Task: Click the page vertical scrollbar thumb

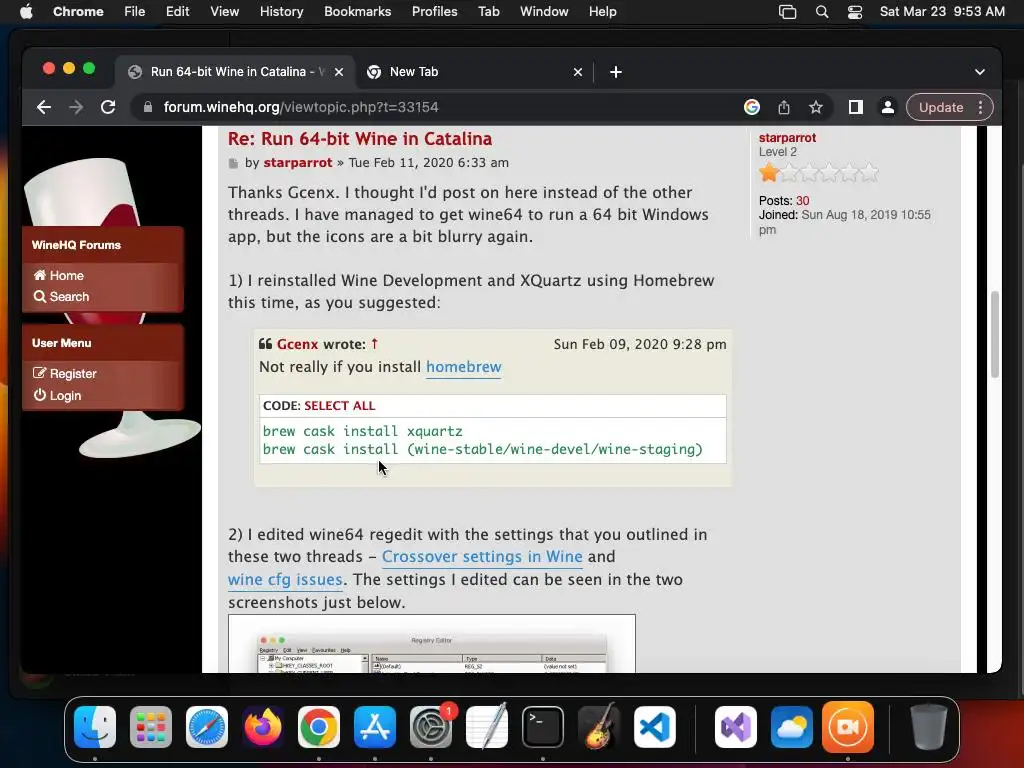Action: (995, 334)
